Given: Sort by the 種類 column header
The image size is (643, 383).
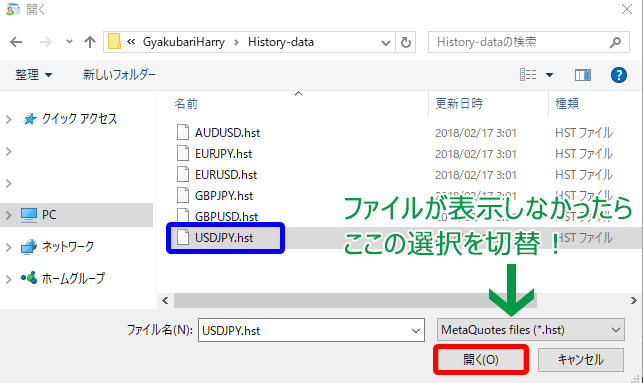Looking at the screenshot, I should click(567, 103).
